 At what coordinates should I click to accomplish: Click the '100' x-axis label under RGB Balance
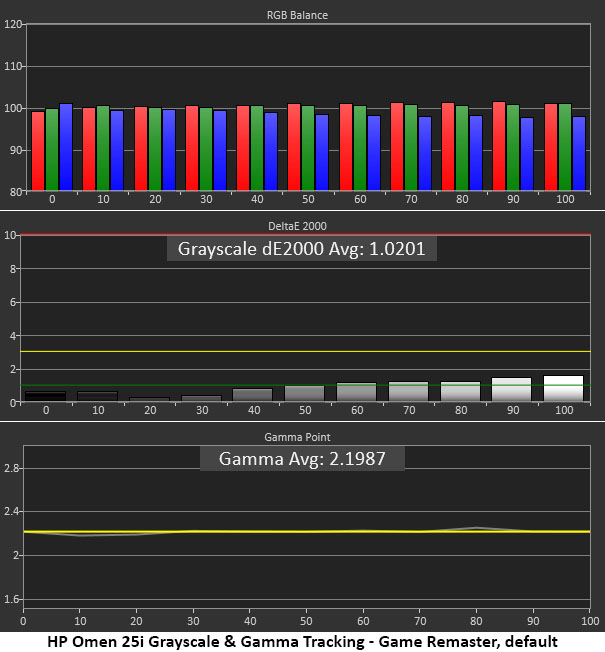(565, 200)
